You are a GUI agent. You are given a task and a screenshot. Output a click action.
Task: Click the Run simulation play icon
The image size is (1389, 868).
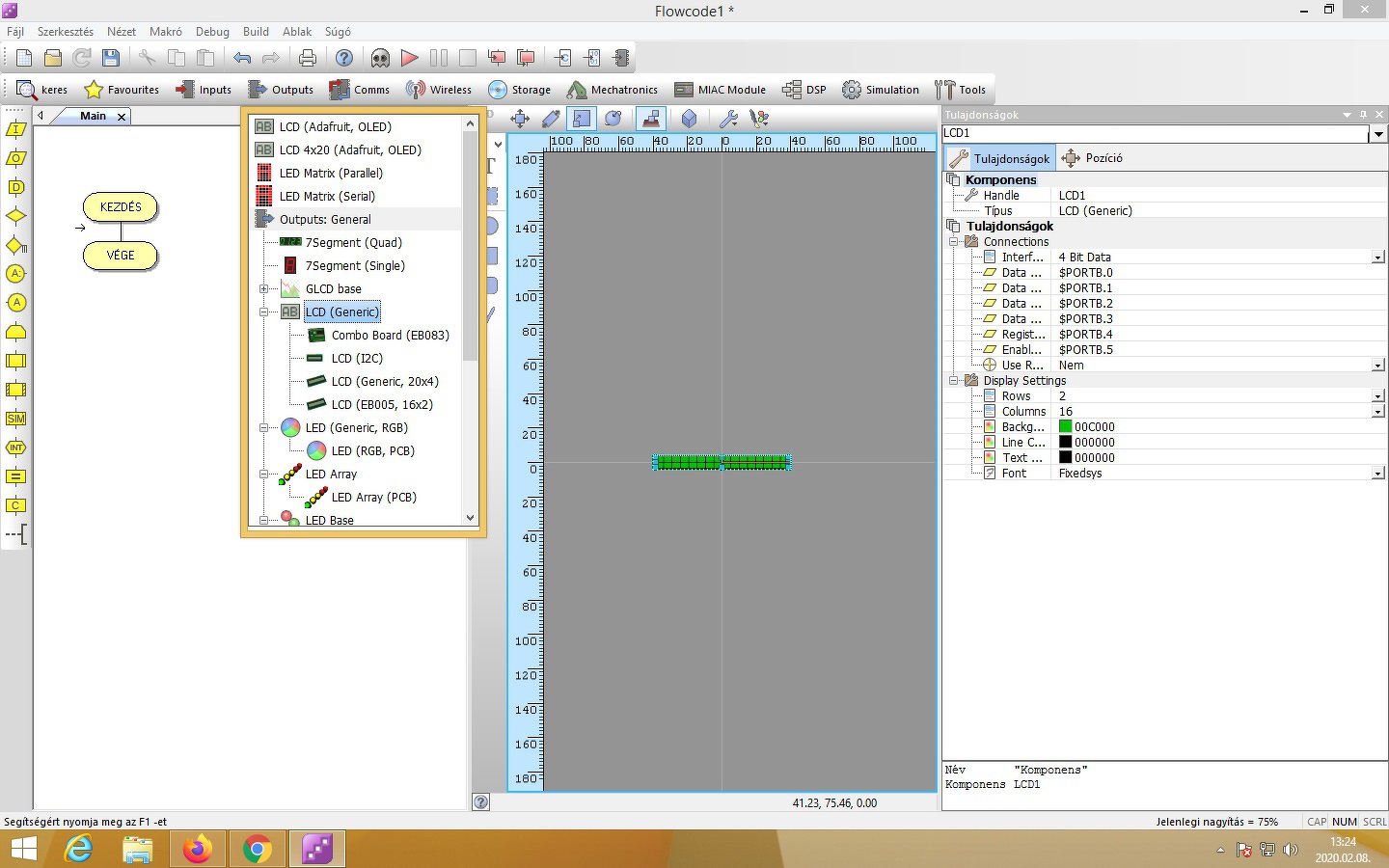[x=409, y=58]
